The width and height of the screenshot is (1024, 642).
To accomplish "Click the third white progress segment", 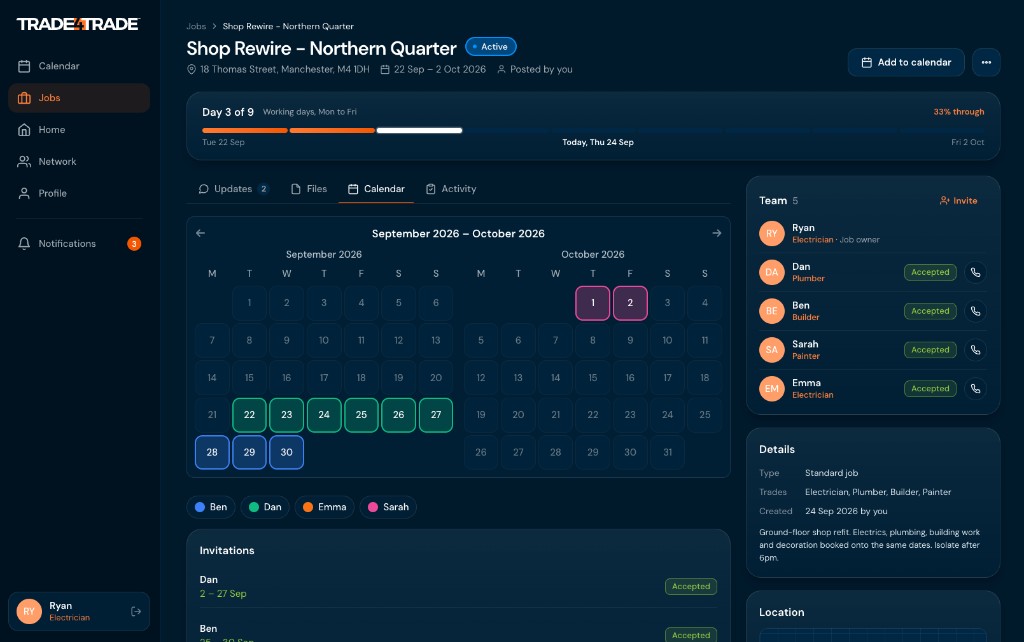I will tap(419, 131).
